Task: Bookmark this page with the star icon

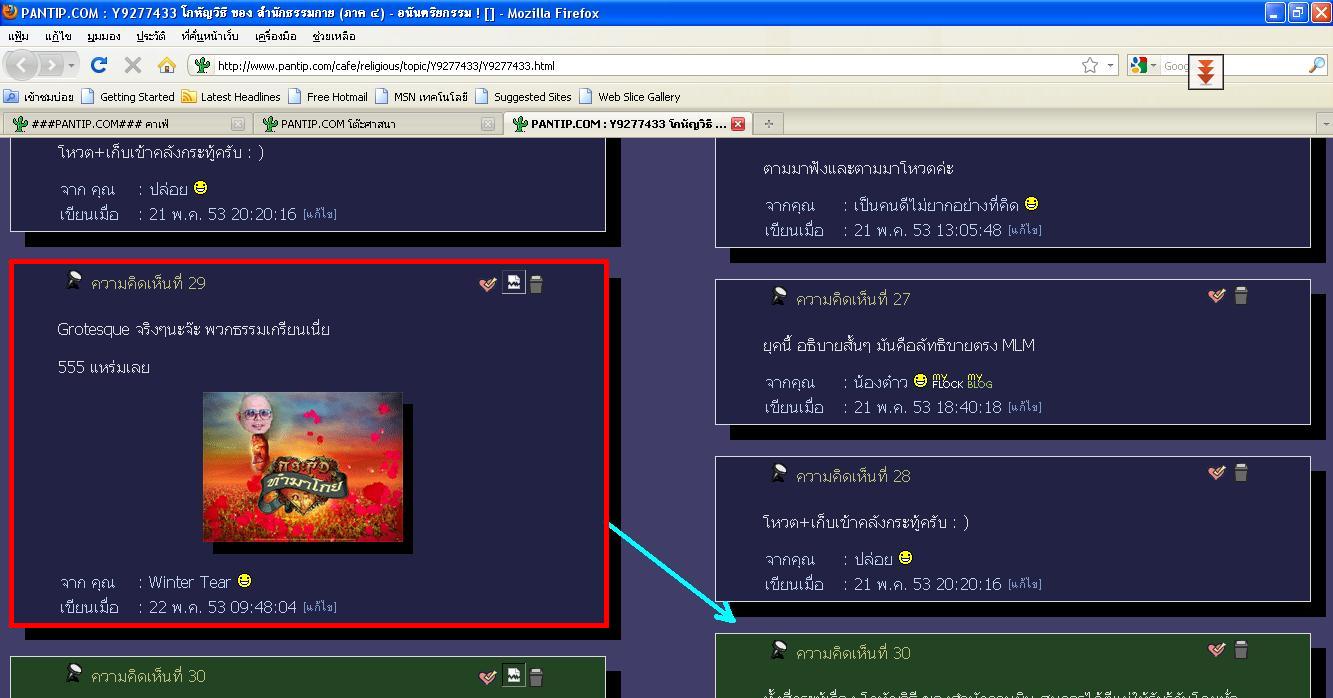Action: point(1090,65)
